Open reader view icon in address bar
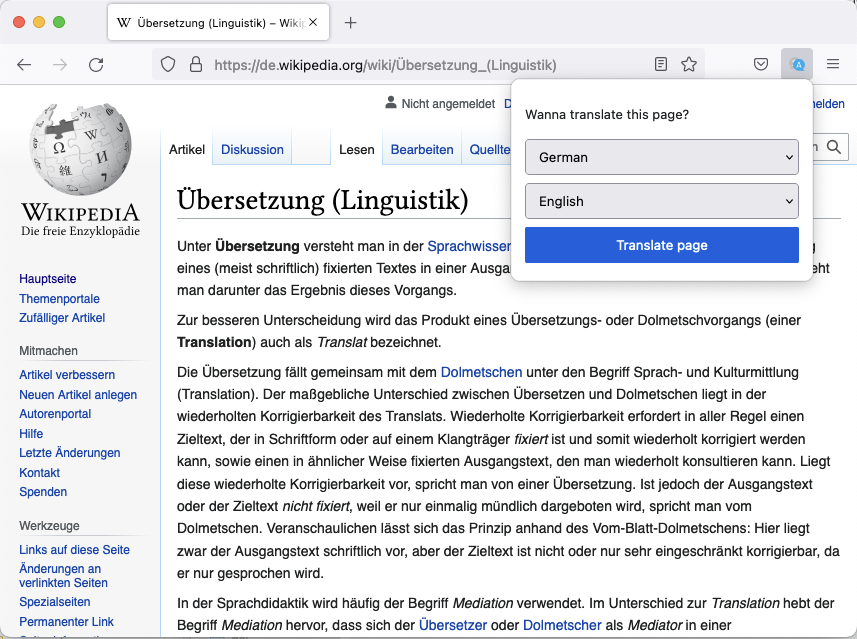The image size is (857, 639). click(x=660, y=65)
